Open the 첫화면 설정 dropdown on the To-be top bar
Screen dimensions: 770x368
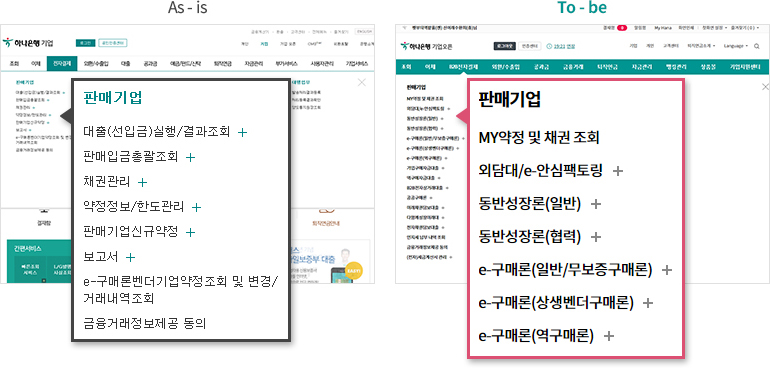click(x=715, y=28)
